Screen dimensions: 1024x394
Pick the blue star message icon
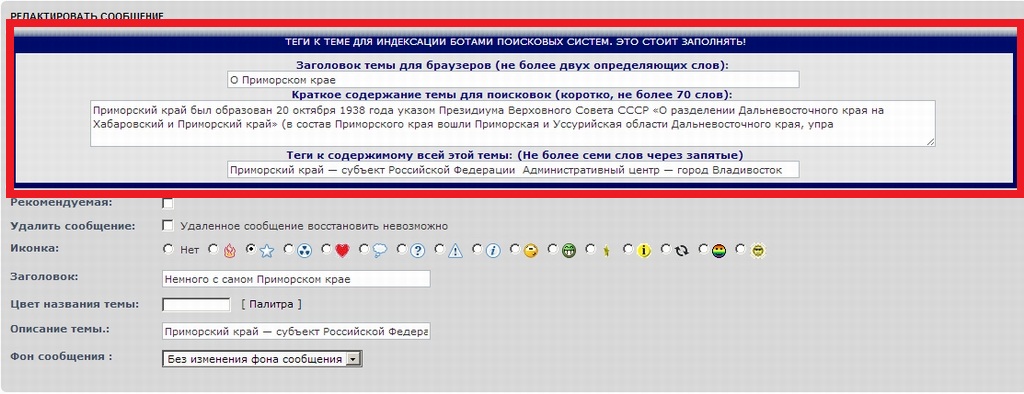click(x=266, y=250)
